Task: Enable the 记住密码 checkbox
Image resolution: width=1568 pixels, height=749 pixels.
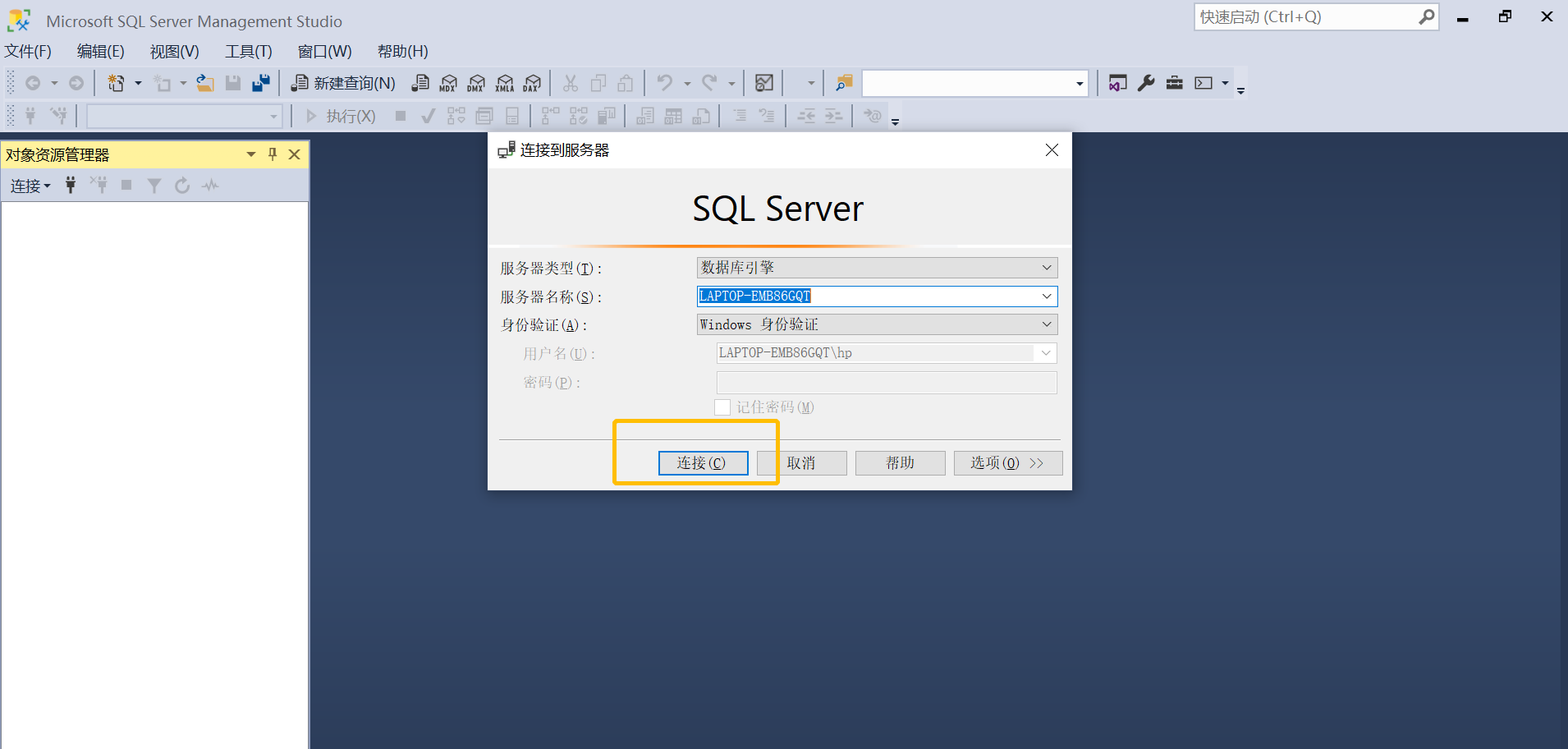Action: tap(722, 407)
